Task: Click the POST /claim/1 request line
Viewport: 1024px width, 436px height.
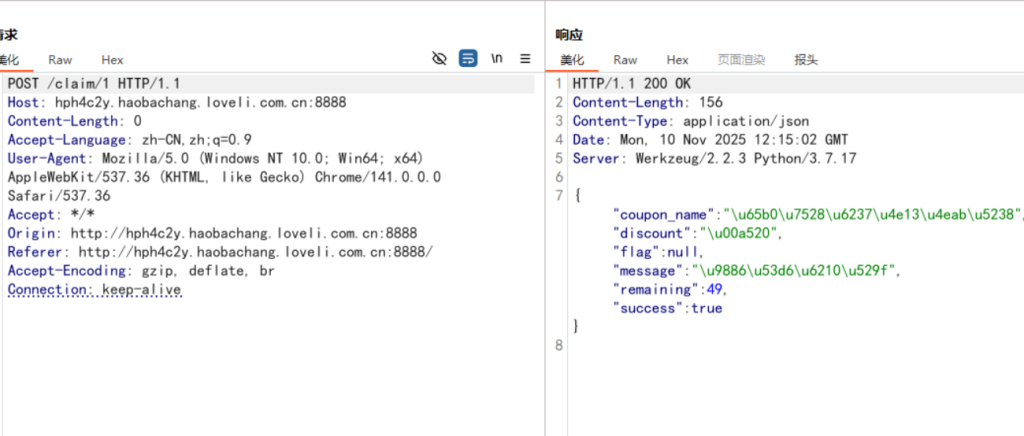Action: (x=94, y=84)
